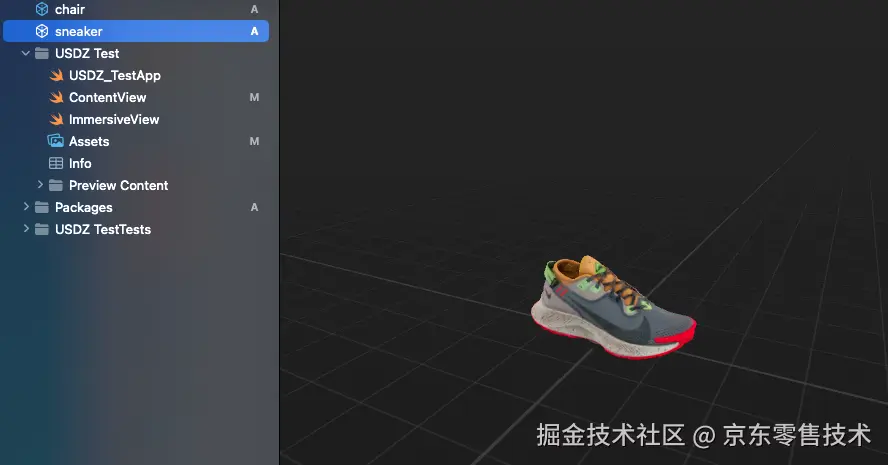Click the sneaker model in the preview
This screenshot has height=465, width=888.
[x=613, y=307]
